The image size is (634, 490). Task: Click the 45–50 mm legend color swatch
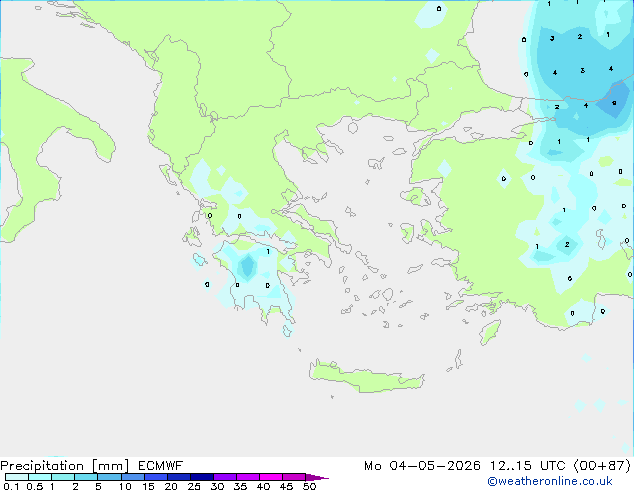(294, 477)
